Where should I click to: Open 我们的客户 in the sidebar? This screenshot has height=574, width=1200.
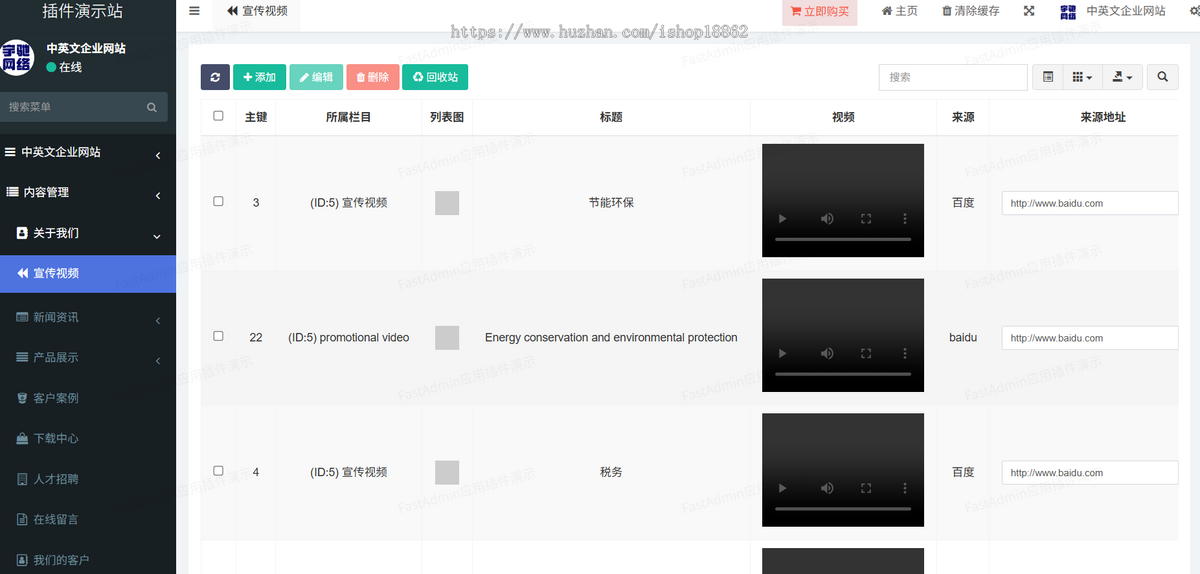click(88, 560)
